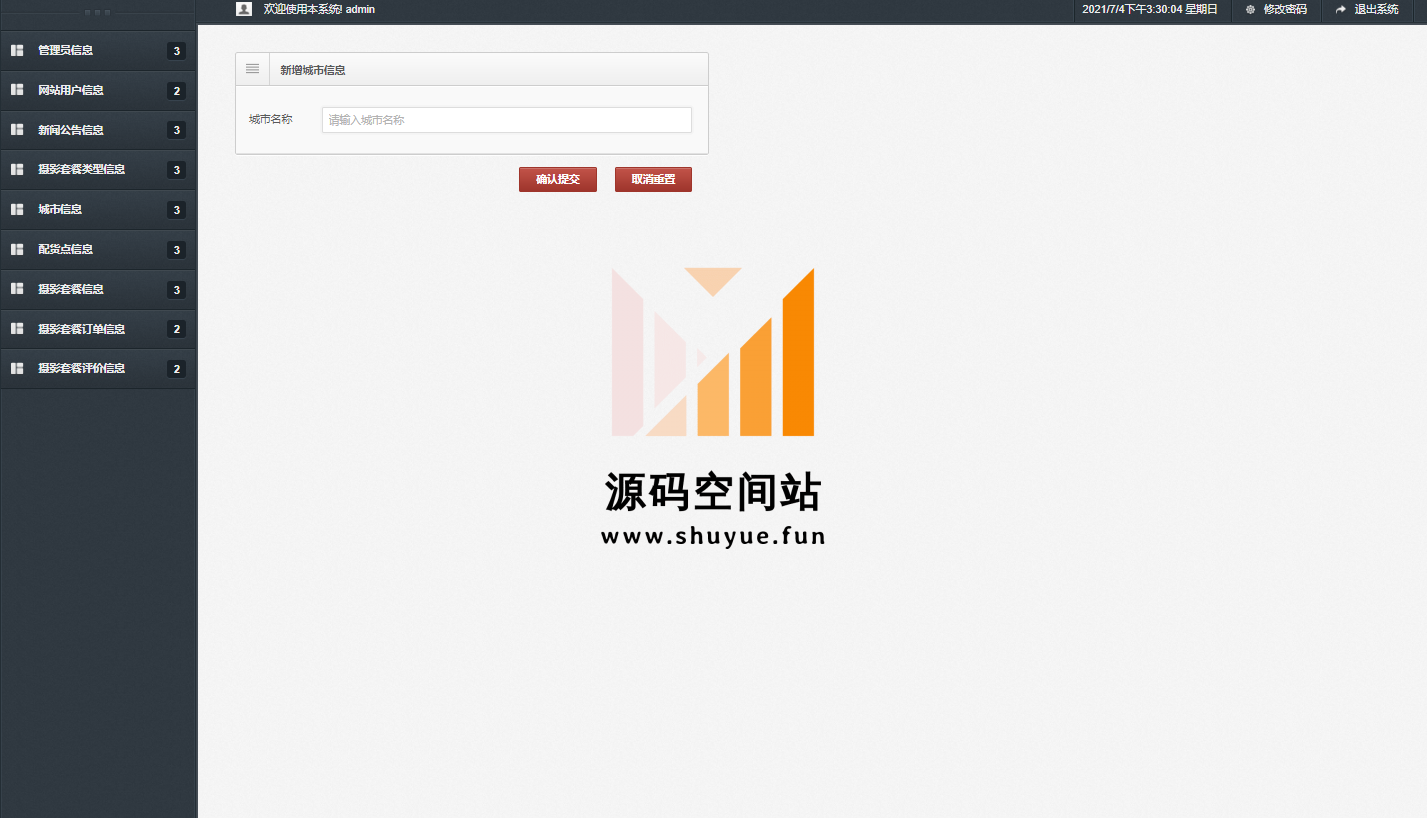Click the badge 2 on 摄影套餐评价信息 row
This screenshot has height=818, width=1427.
176,369
